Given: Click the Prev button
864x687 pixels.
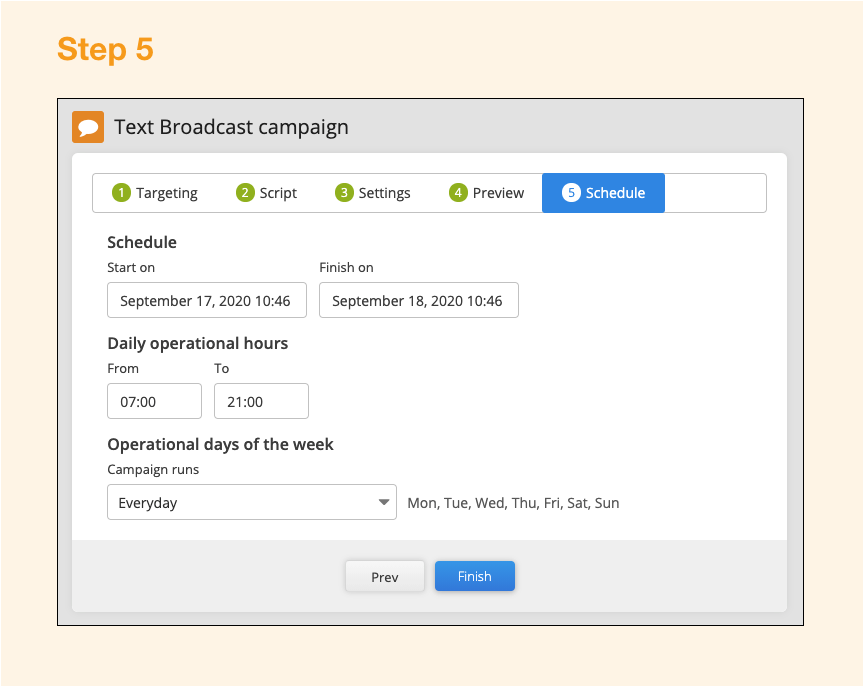Looking at the screenshot, I should pyautogui.click(x=385, y=576).
